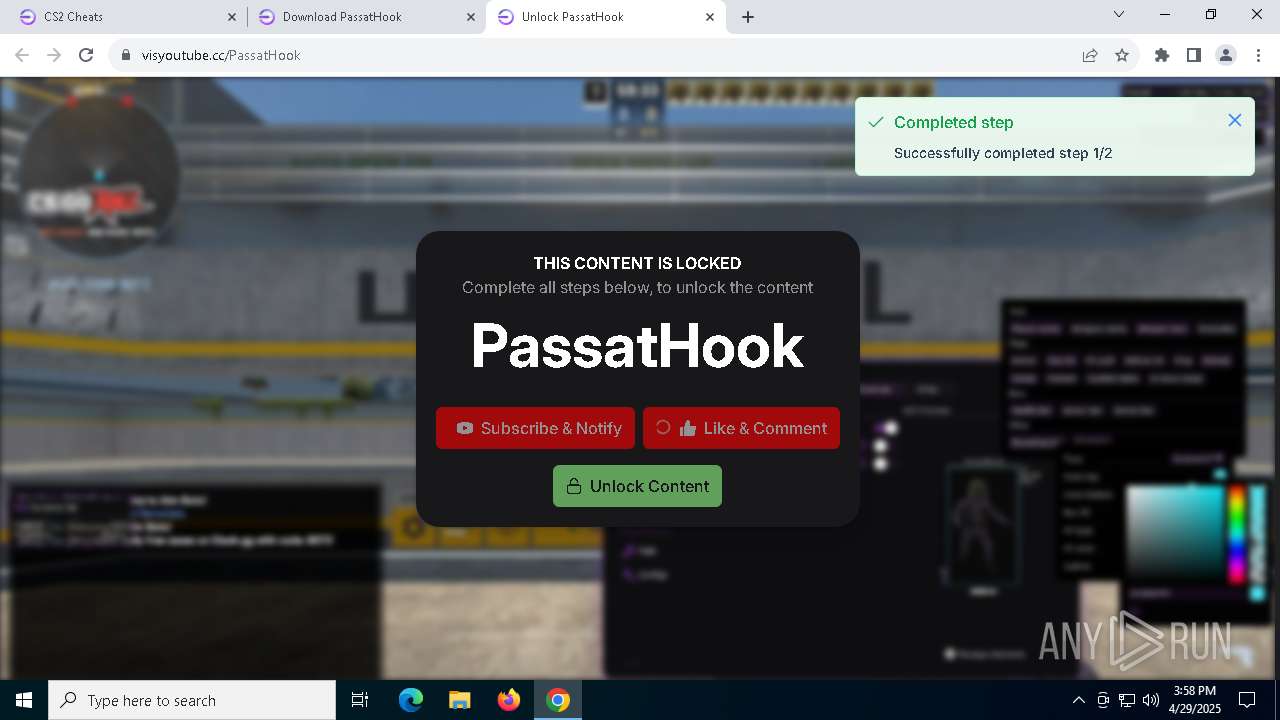Click the Chrome taskbar icon
The height and width of the screenshot is (720, 1280).
click(x=558, y=700)
